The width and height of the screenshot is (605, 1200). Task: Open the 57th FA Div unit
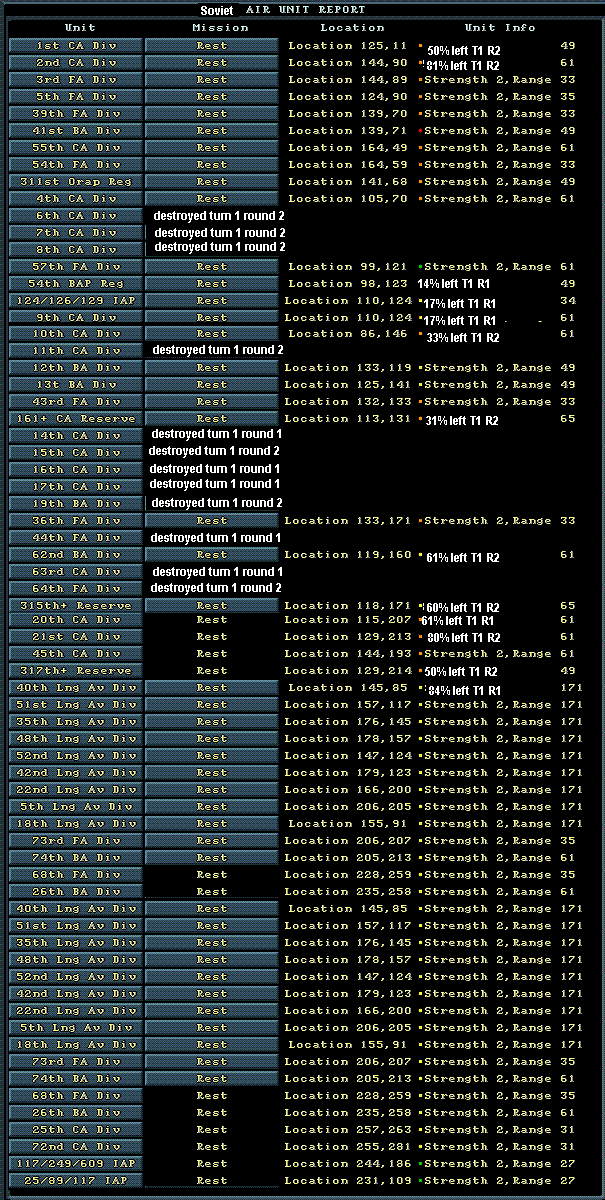click(x=76, y=267)
